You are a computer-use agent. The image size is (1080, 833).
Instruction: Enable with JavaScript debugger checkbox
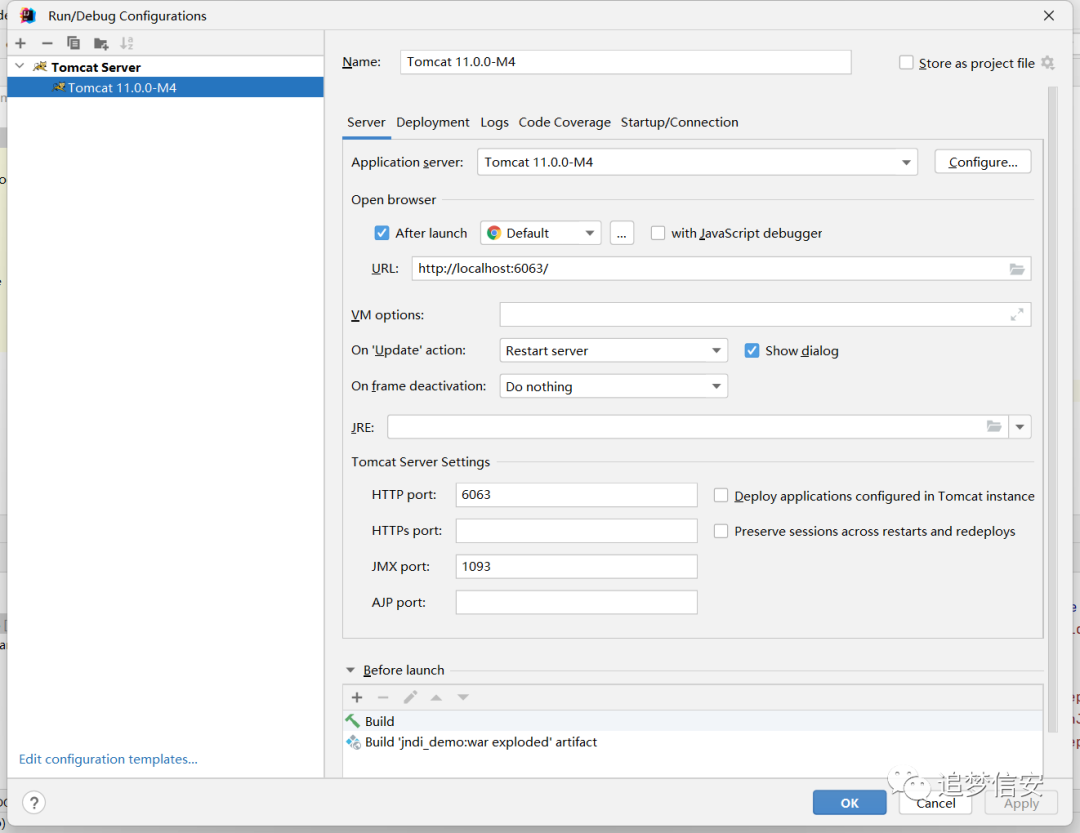(x=658, y=233)
